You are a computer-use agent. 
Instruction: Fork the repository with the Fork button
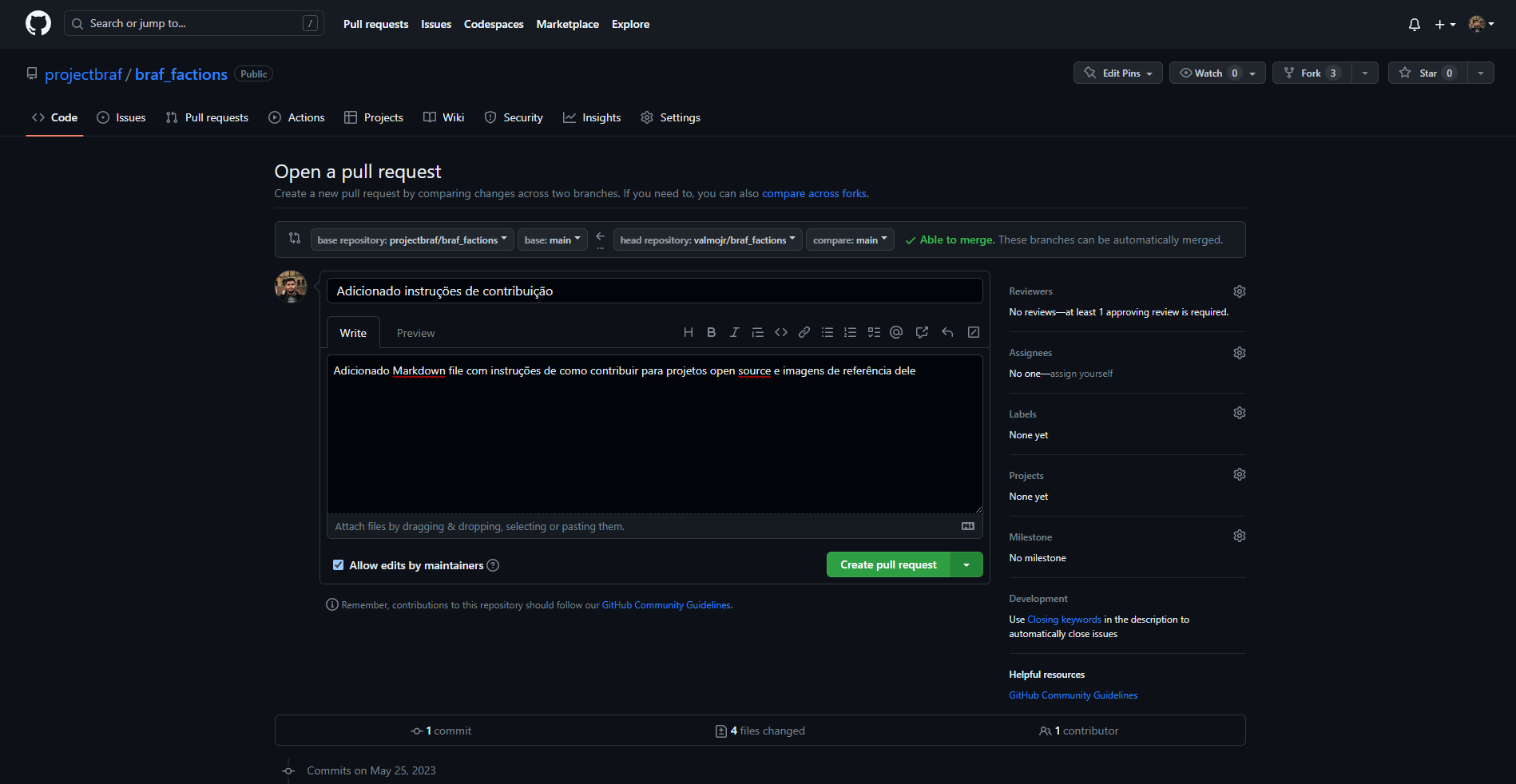click(x=1312, y=73)
